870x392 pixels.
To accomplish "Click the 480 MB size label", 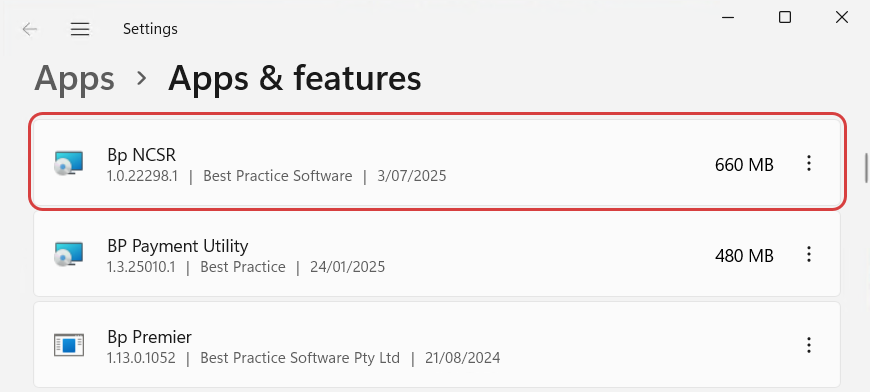I will [x=744, y=256].
